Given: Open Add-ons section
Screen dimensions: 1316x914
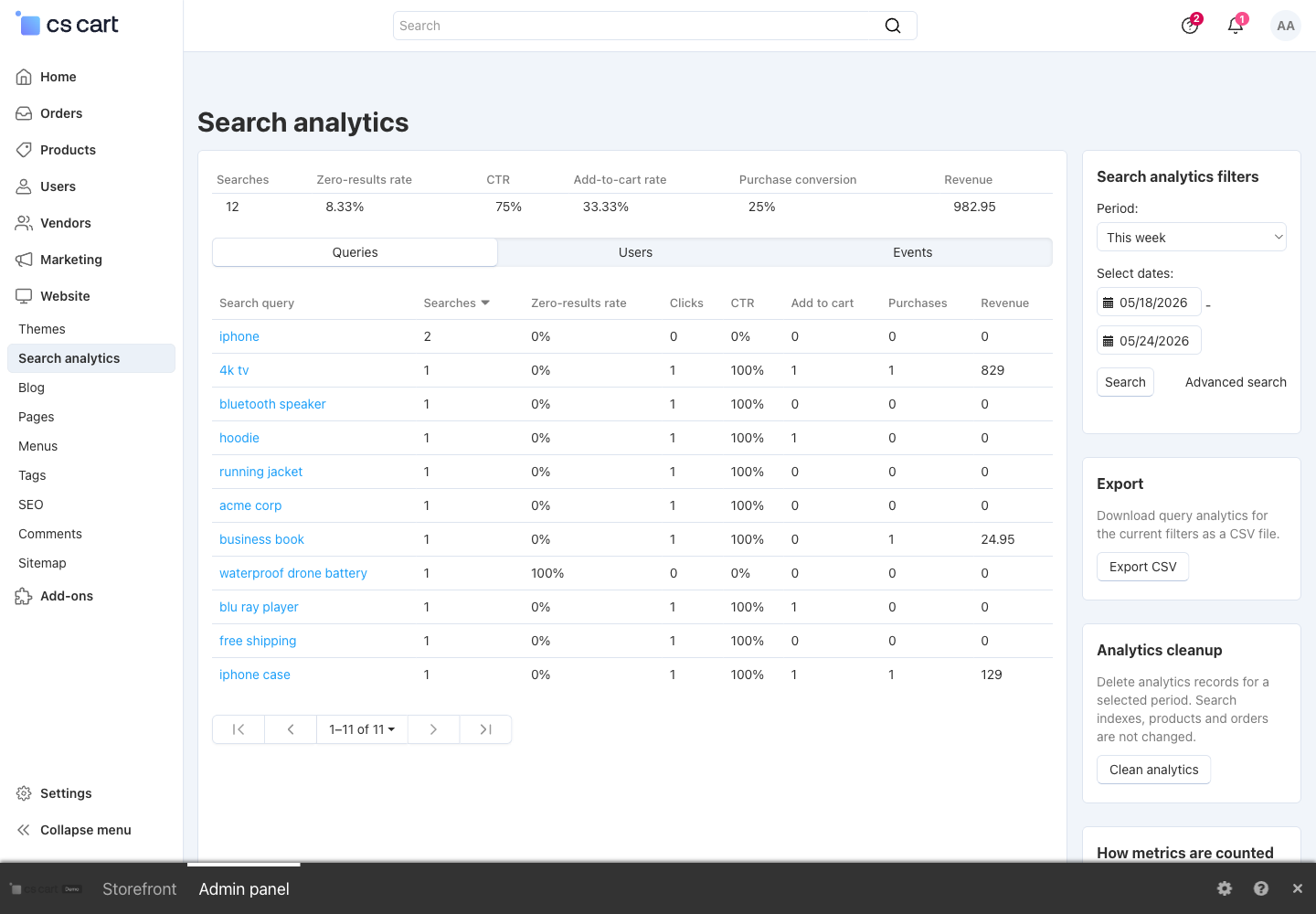Looking at the screenshot, I should (x=66, y=596).
